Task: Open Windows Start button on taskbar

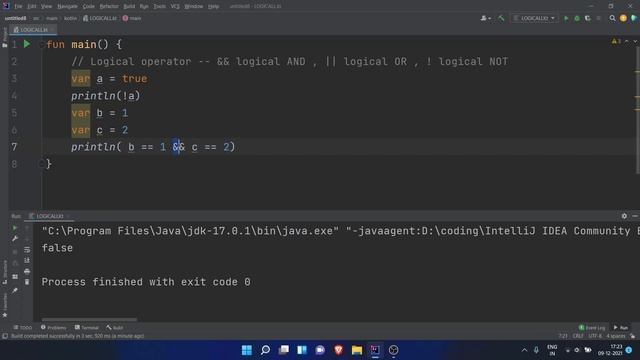Action: (247, 350)
